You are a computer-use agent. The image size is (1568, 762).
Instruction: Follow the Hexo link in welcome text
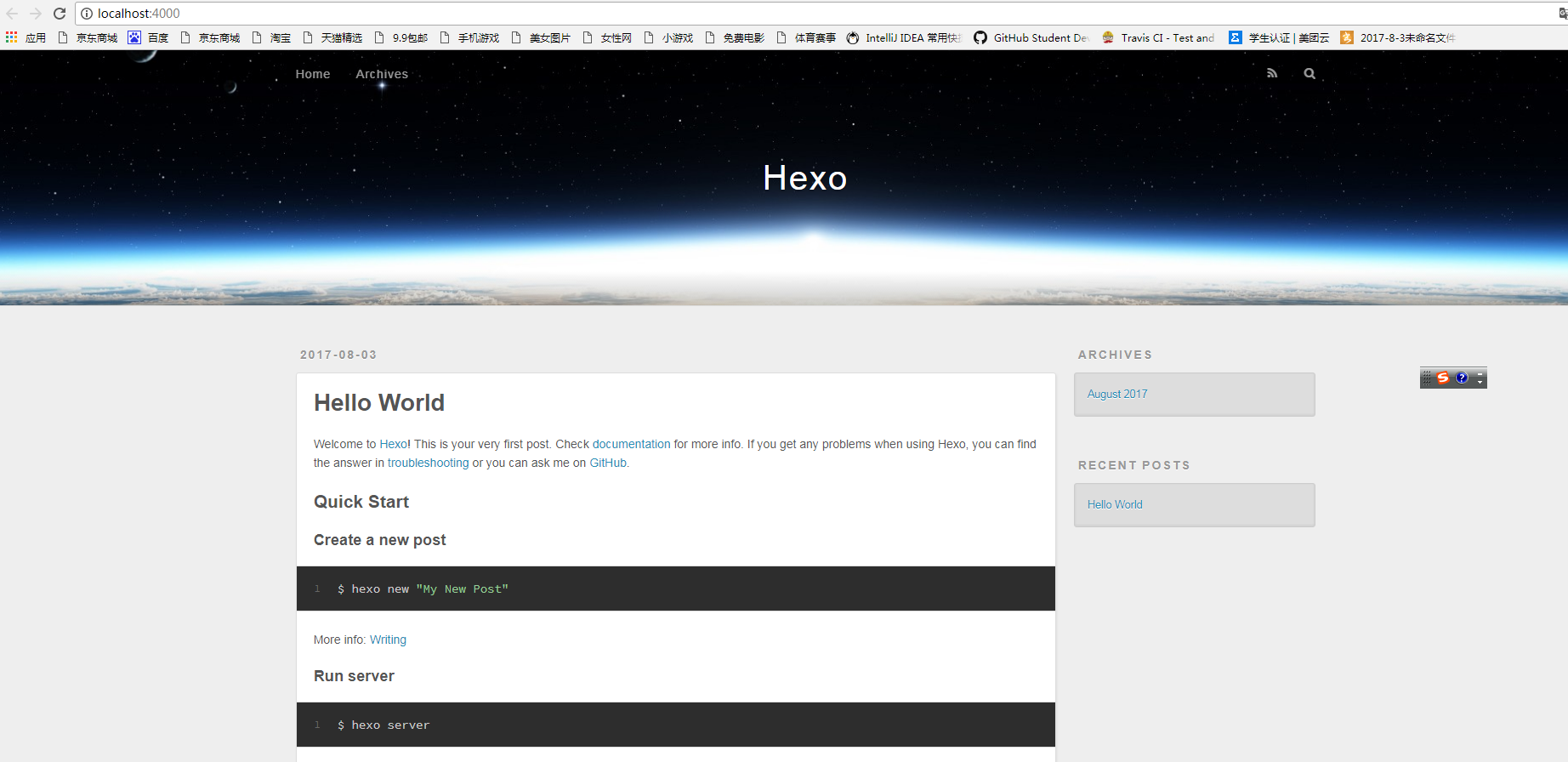(x=393, y=444)
